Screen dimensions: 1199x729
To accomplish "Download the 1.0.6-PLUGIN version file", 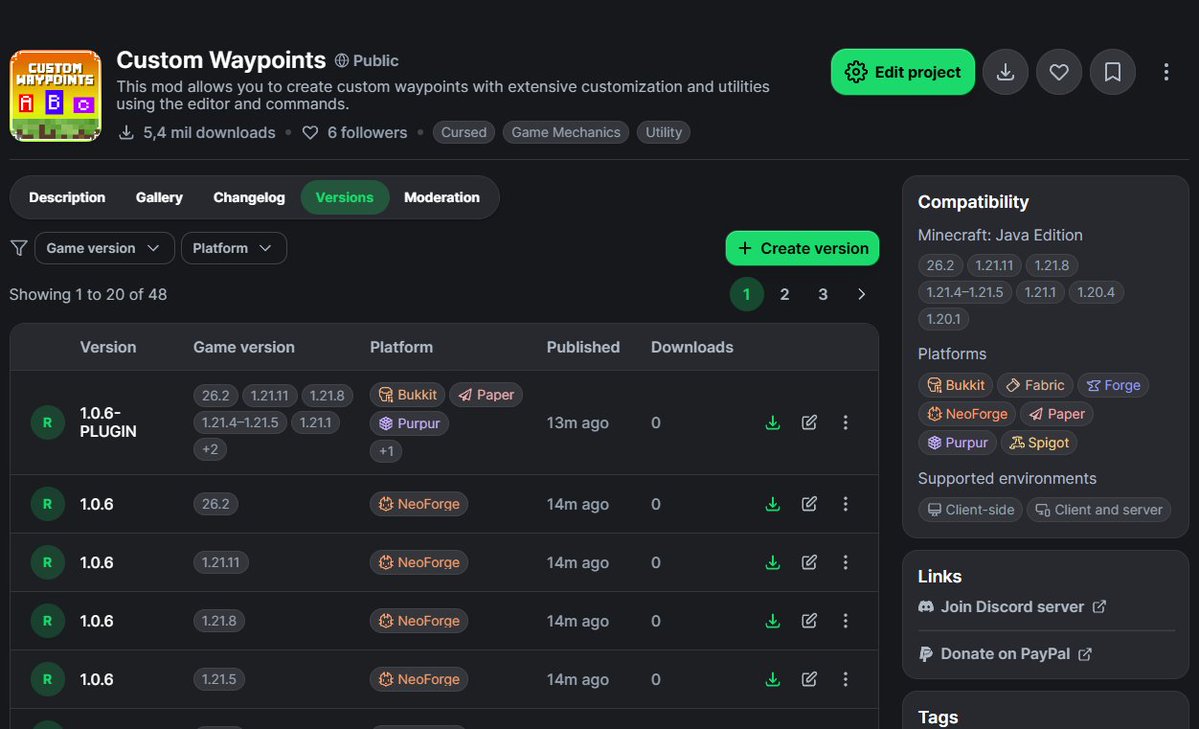I will (773, 422).
